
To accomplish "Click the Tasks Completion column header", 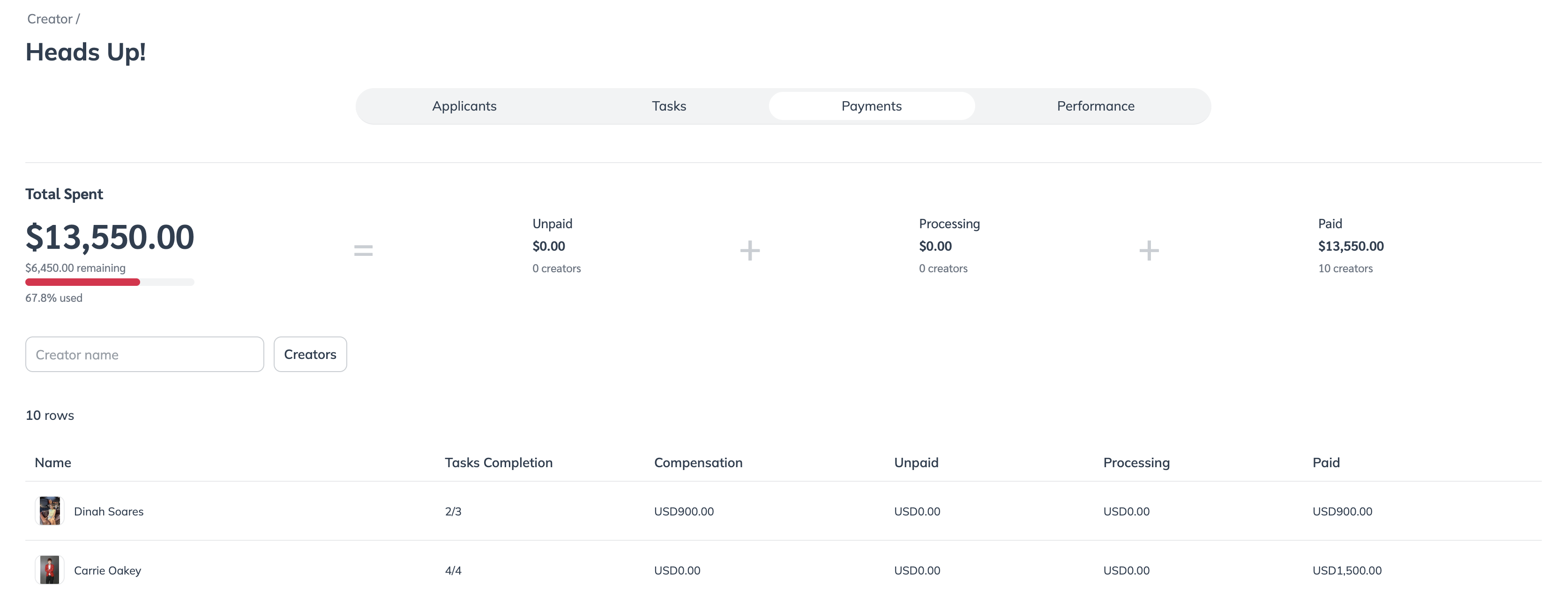I will coord(498,463).
